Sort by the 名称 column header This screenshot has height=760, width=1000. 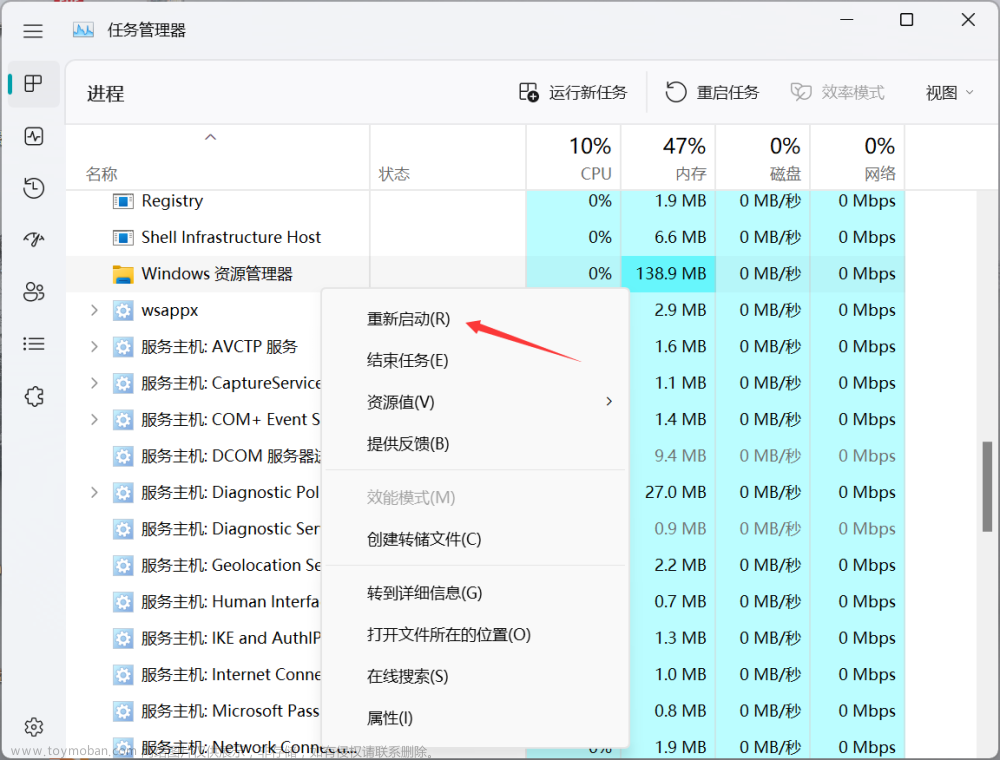217,157
